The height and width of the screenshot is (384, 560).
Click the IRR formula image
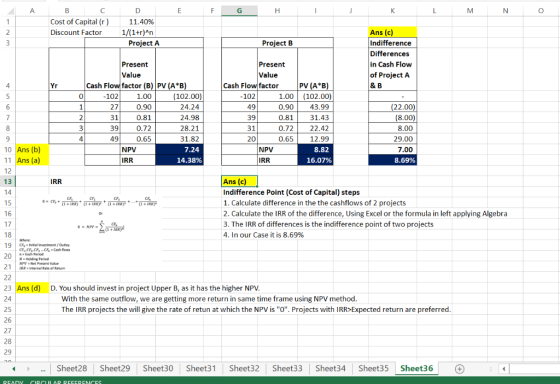[x=89, y=232]
